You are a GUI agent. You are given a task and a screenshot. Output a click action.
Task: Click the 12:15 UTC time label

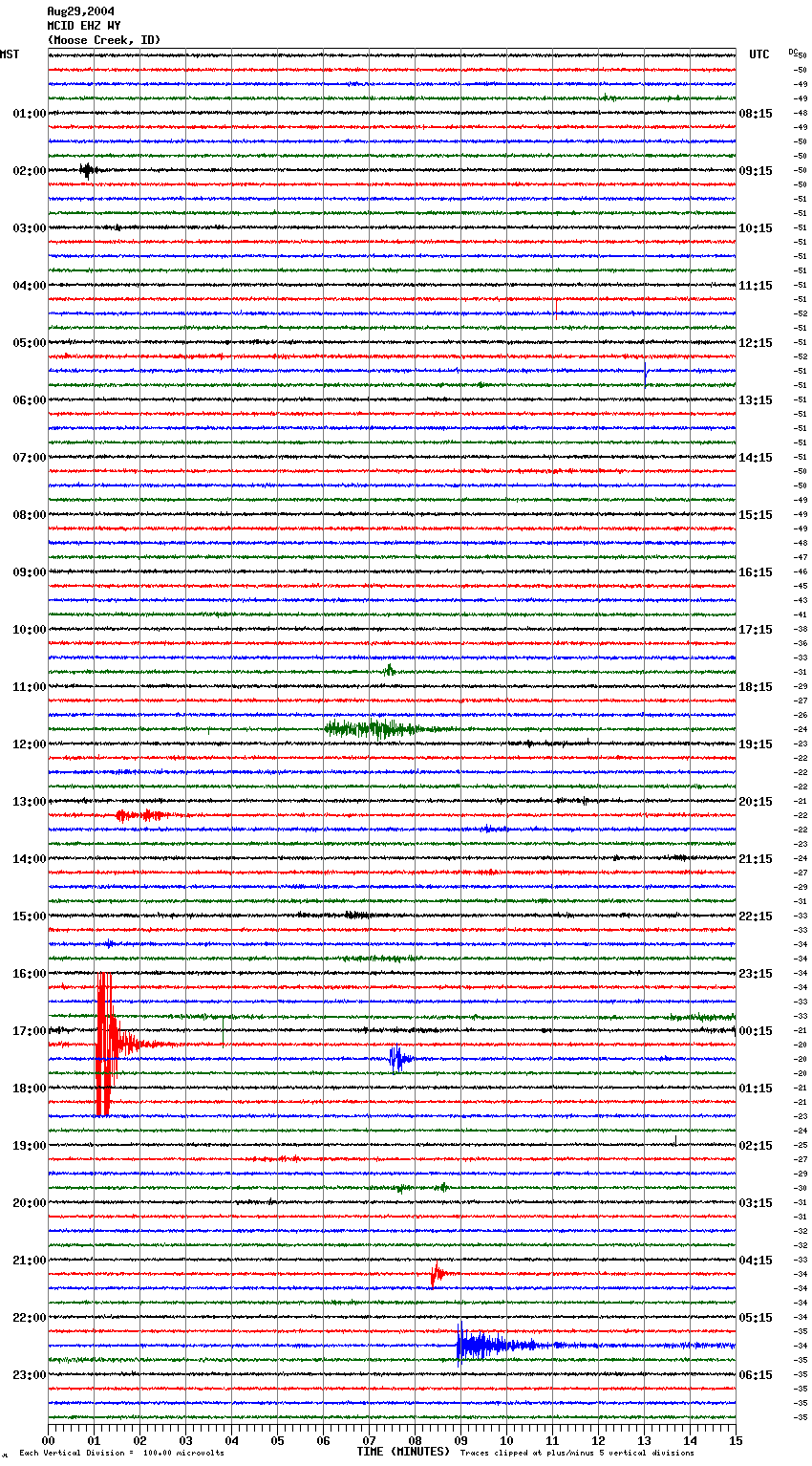(x=756, y=343)
